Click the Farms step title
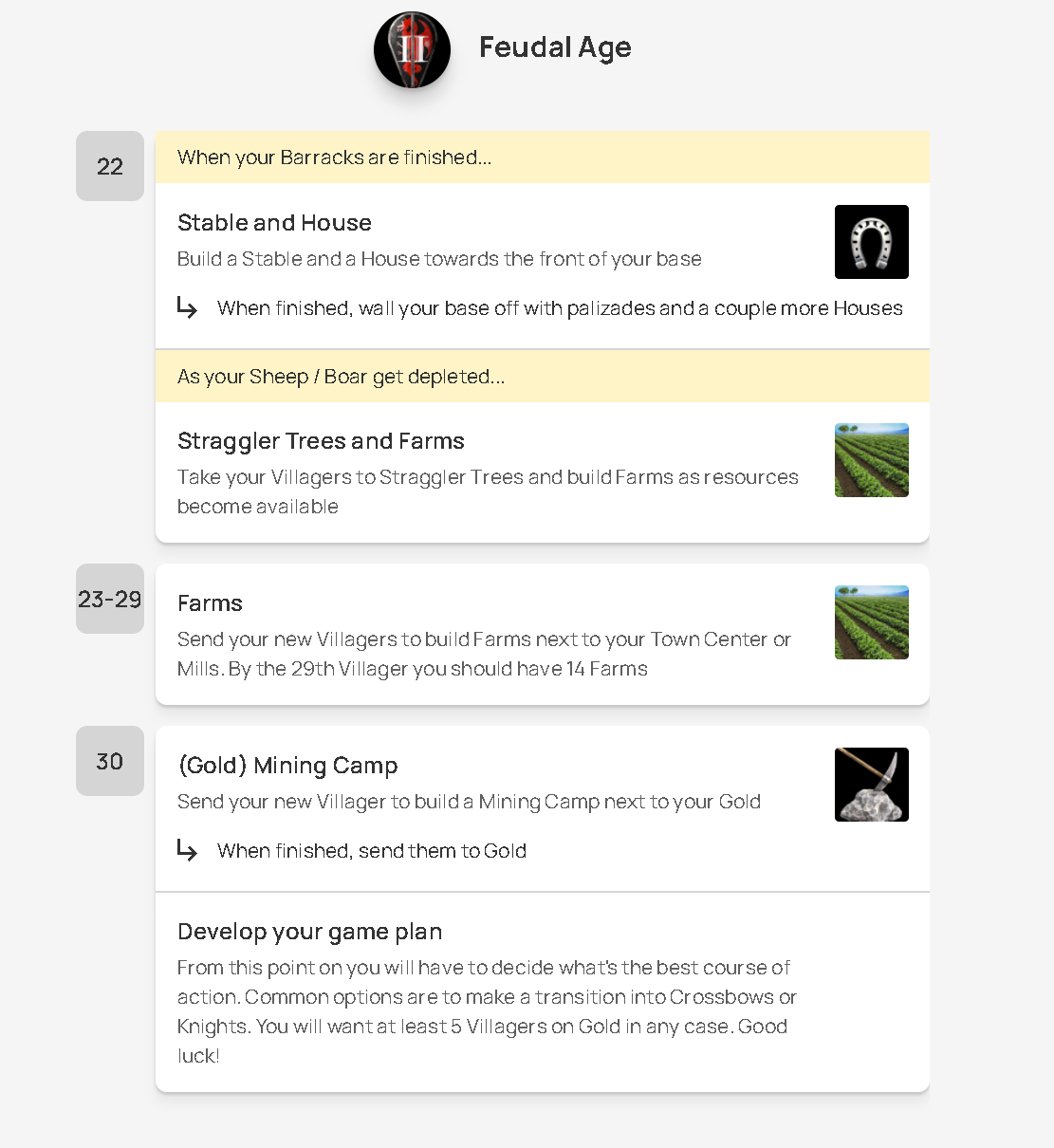1054x1148 pixels. pyautogui.click(x=210, y=603)
